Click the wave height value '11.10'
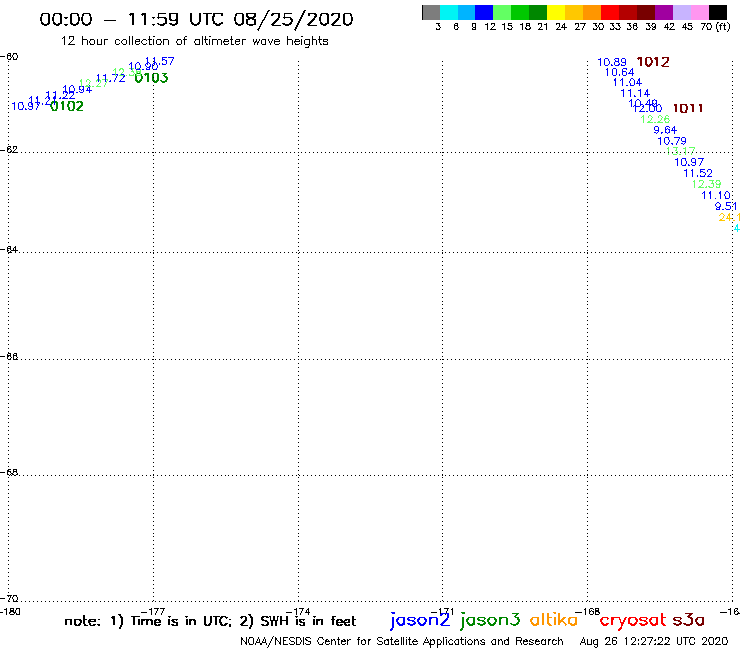The width and height of the screenshot is (740, 650). [x=716, y=195]
